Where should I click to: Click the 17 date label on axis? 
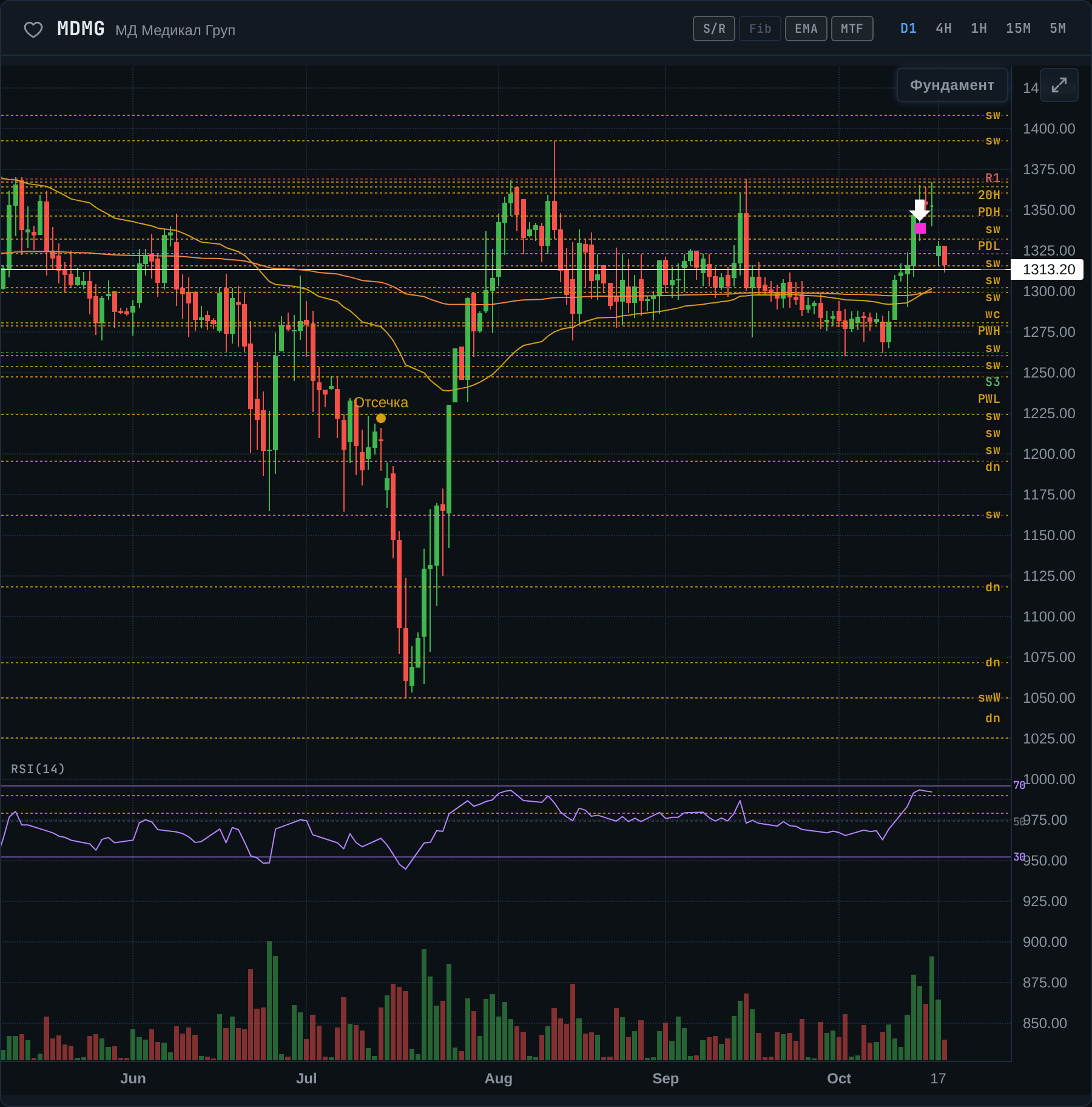pyautogui.click(x=938, y=1078)
